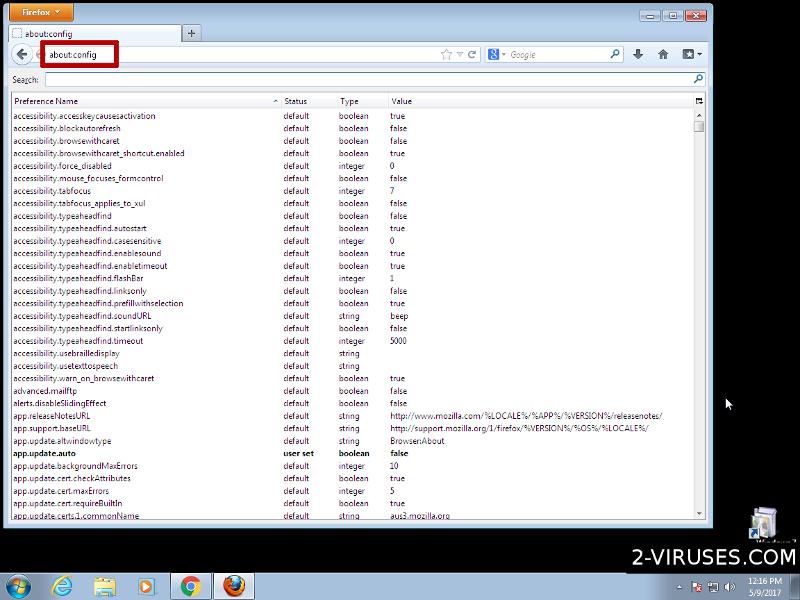Viewport: 800px width, 600px height.
Task: Sort preferences by the Status column
Action: (307, 101)
